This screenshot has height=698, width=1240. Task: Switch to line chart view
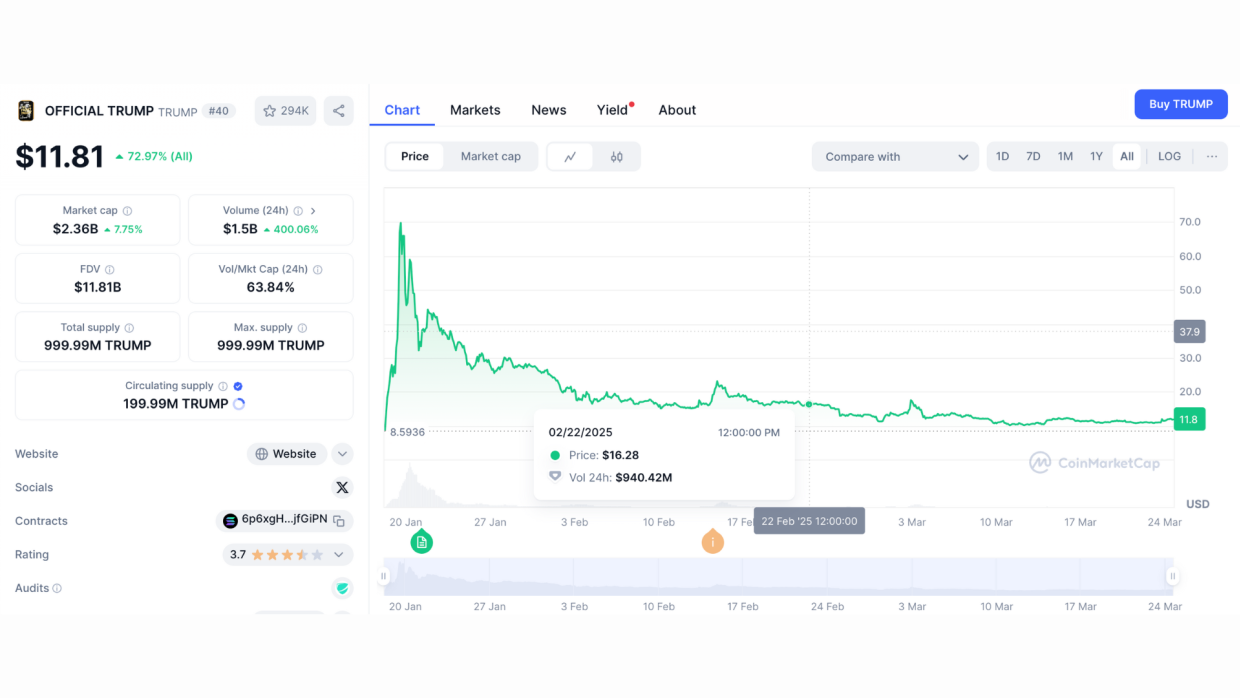(x=570, y=157)
